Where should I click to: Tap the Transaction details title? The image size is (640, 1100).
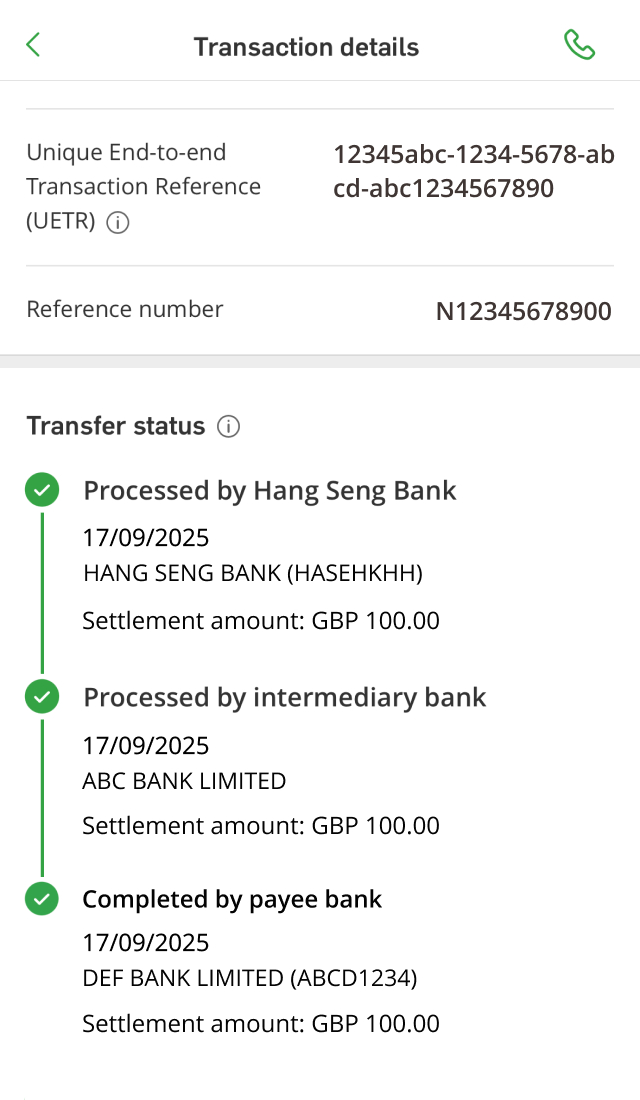point(306,47)
